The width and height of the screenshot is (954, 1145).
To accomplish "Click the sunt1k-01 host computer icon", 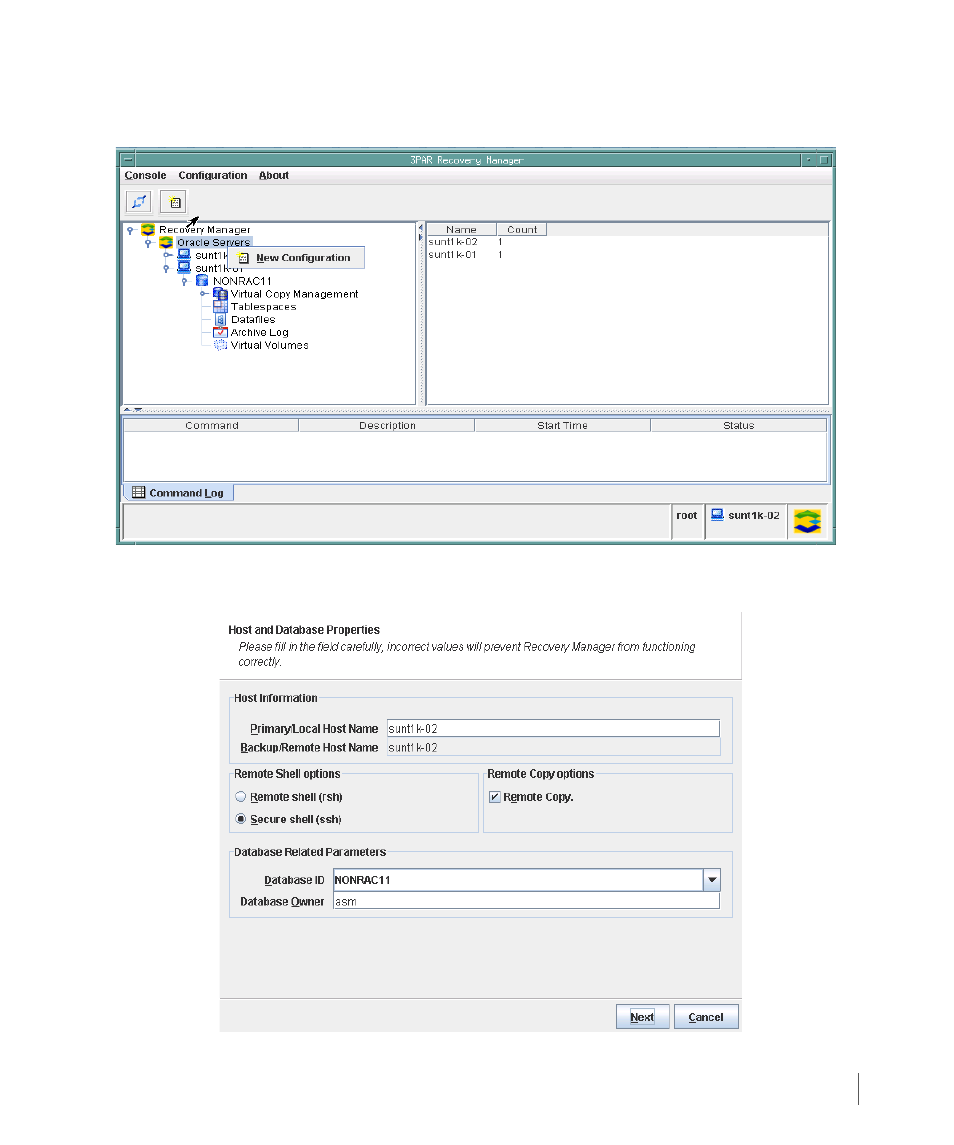I will 185,268.
